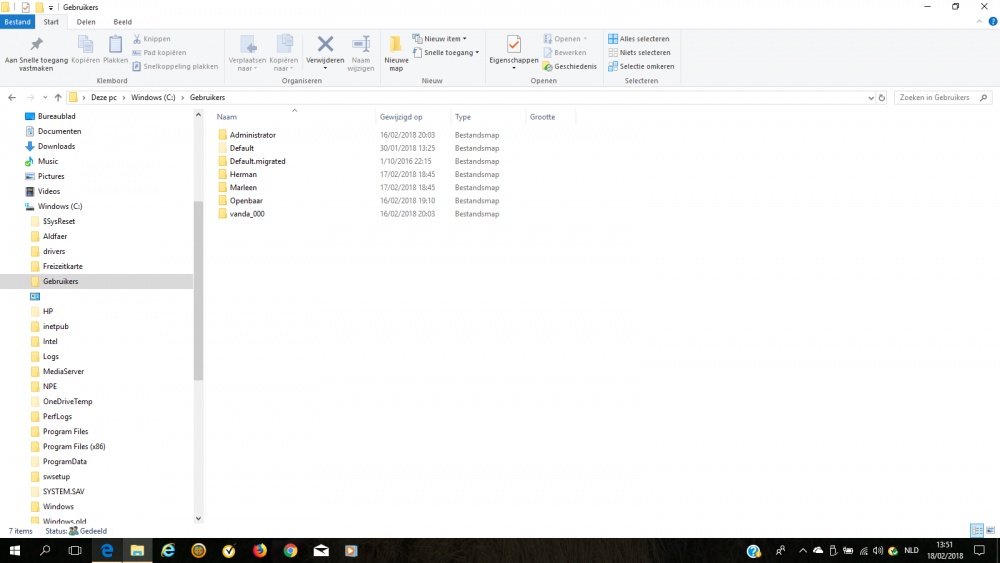Click Nieuwe map icon in ribbon
The image size is (1000, 563).
point(395,51)
